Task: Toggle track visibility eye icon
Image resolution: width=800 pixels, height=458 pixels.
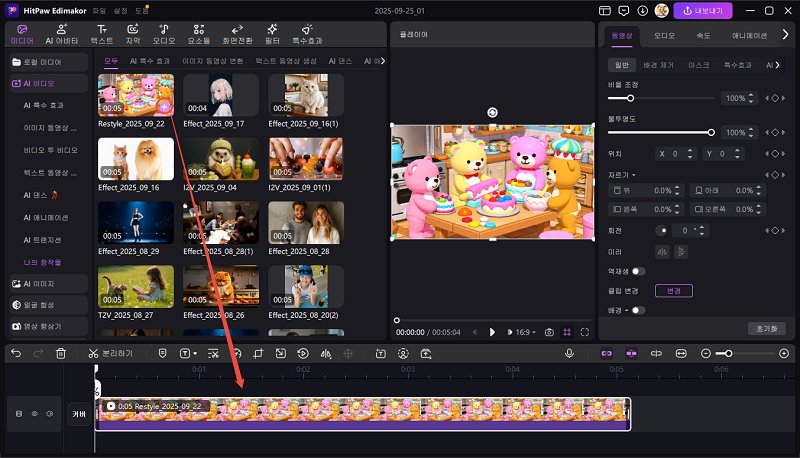Action: click(35, 414)
